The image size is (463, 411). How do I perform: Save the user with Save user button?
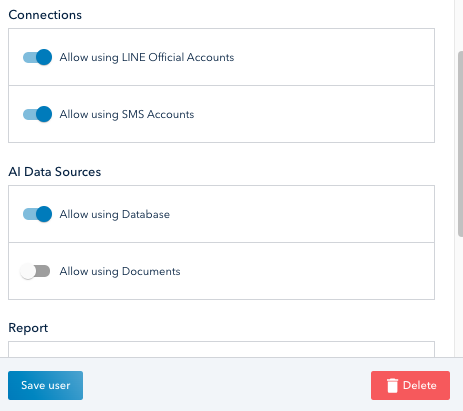point(45,385)
